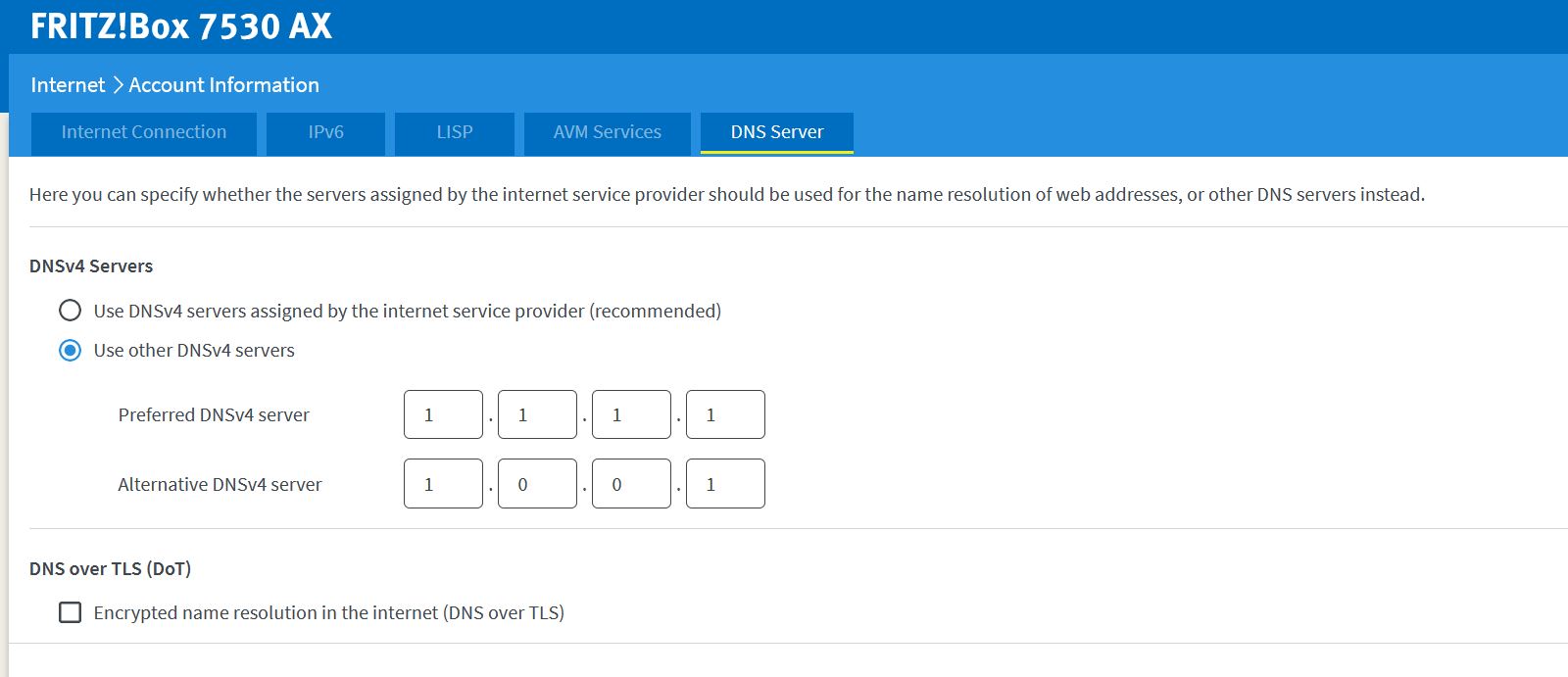Switch to the Internet Connection tab
Image resolution: width=1568 pixels, height=677 pixels.
(144, 133)
